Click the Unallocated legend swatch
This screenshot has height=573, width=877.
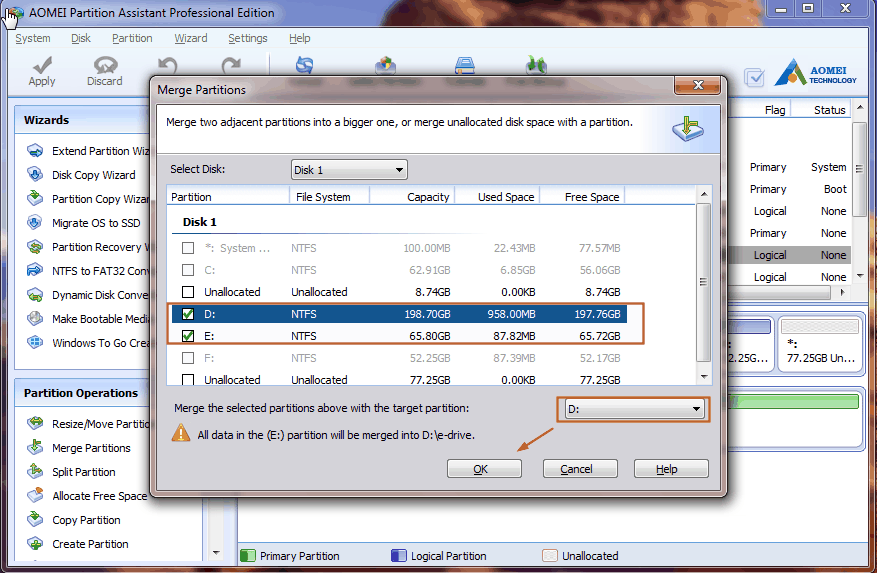pyautogui.click(x=550, y=556)
